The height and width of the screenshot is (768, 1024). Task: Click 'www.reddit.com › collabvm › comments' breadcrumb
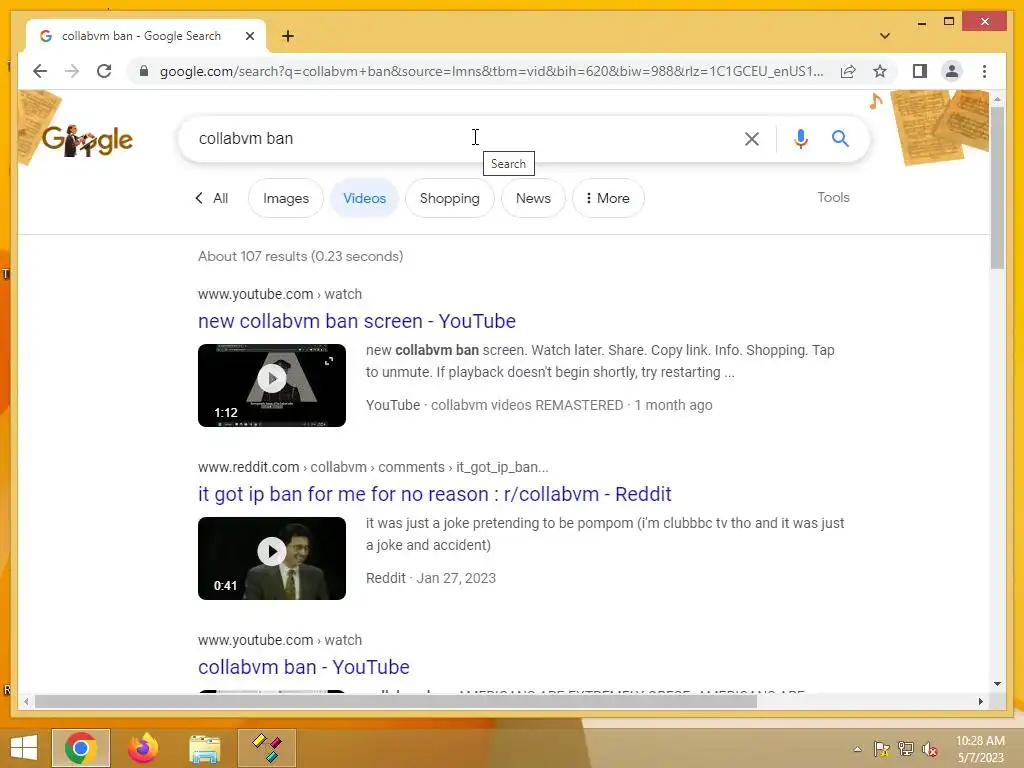[x=374, y=467]
